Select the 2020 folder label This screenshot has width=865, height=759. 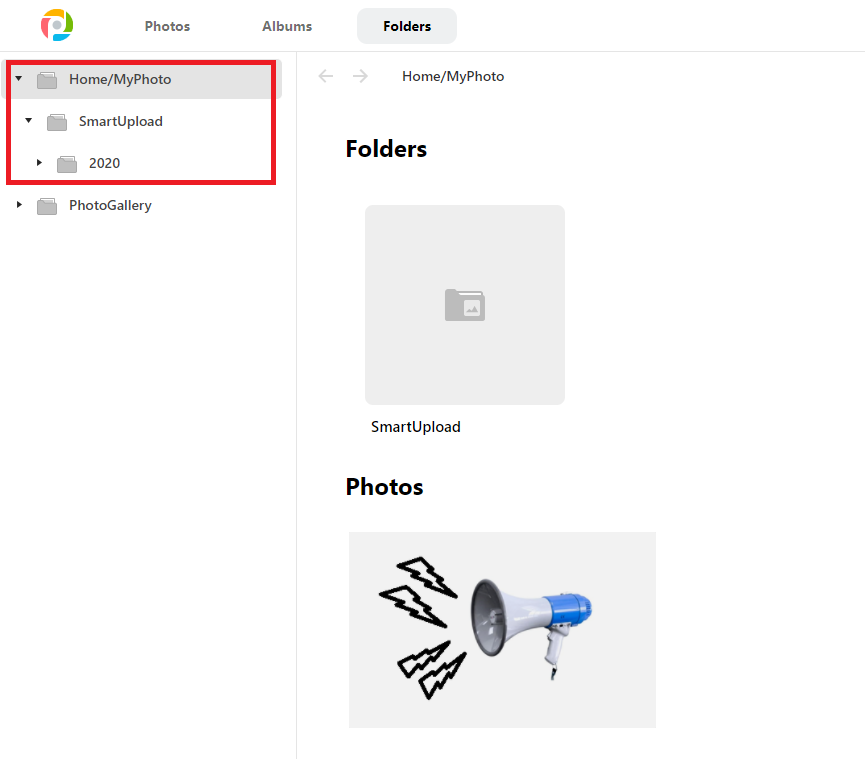(x=104, y=163)
